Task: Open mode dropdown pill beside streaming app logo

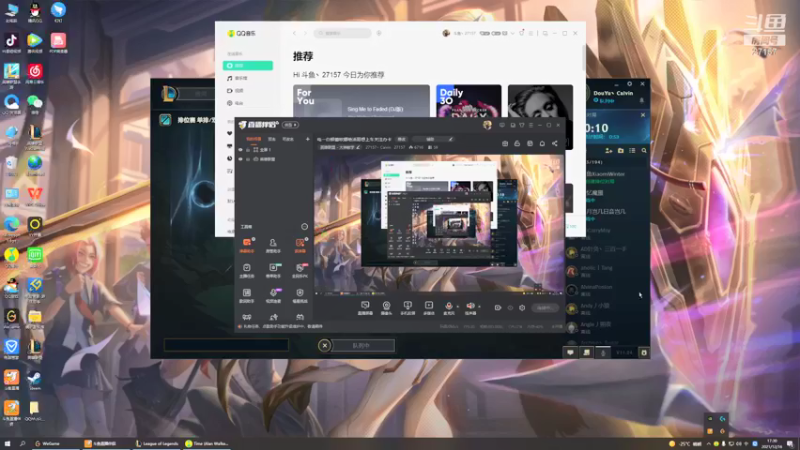Action: (290, 125)
